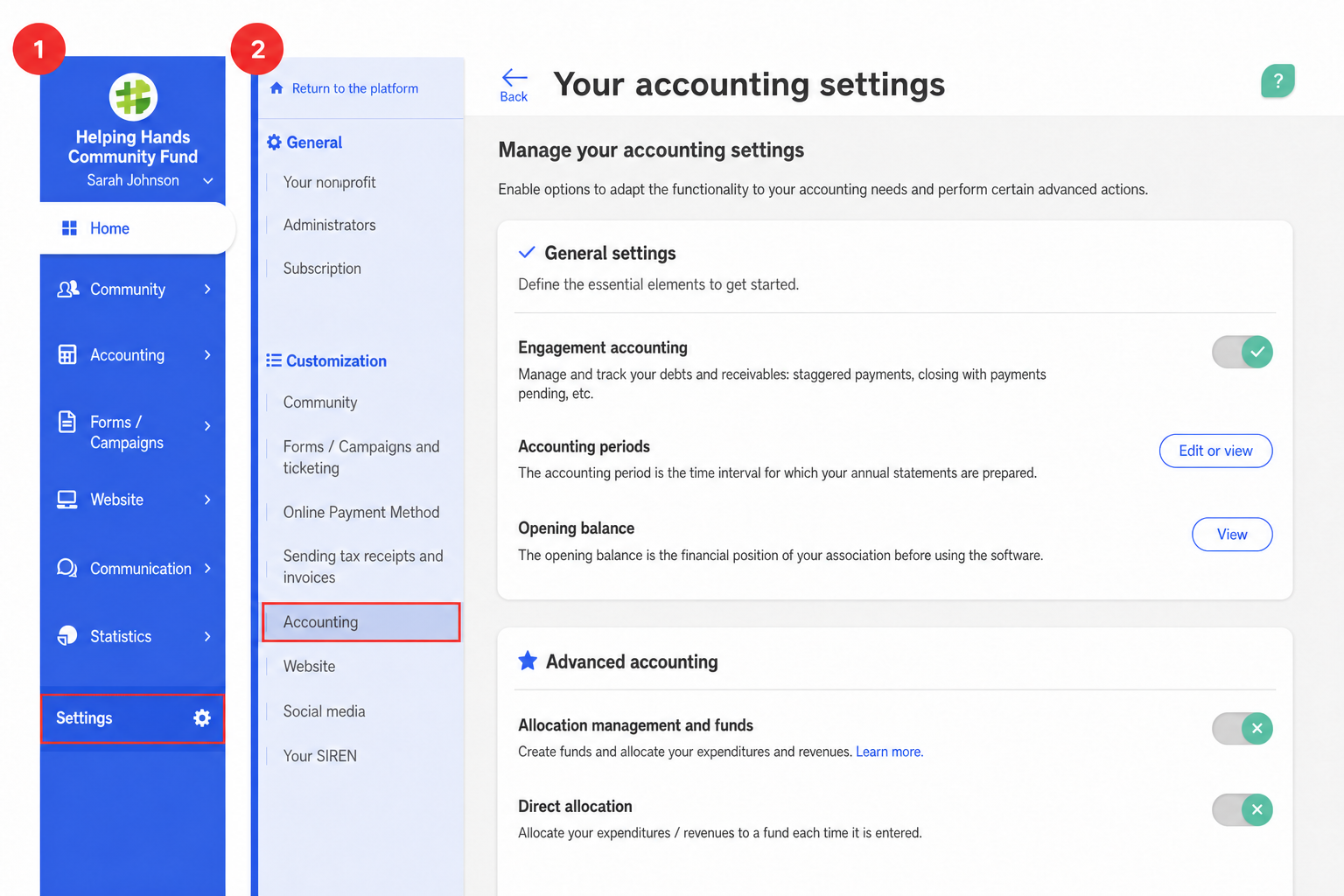Follow the Learn more link

(x=889, y=752)
